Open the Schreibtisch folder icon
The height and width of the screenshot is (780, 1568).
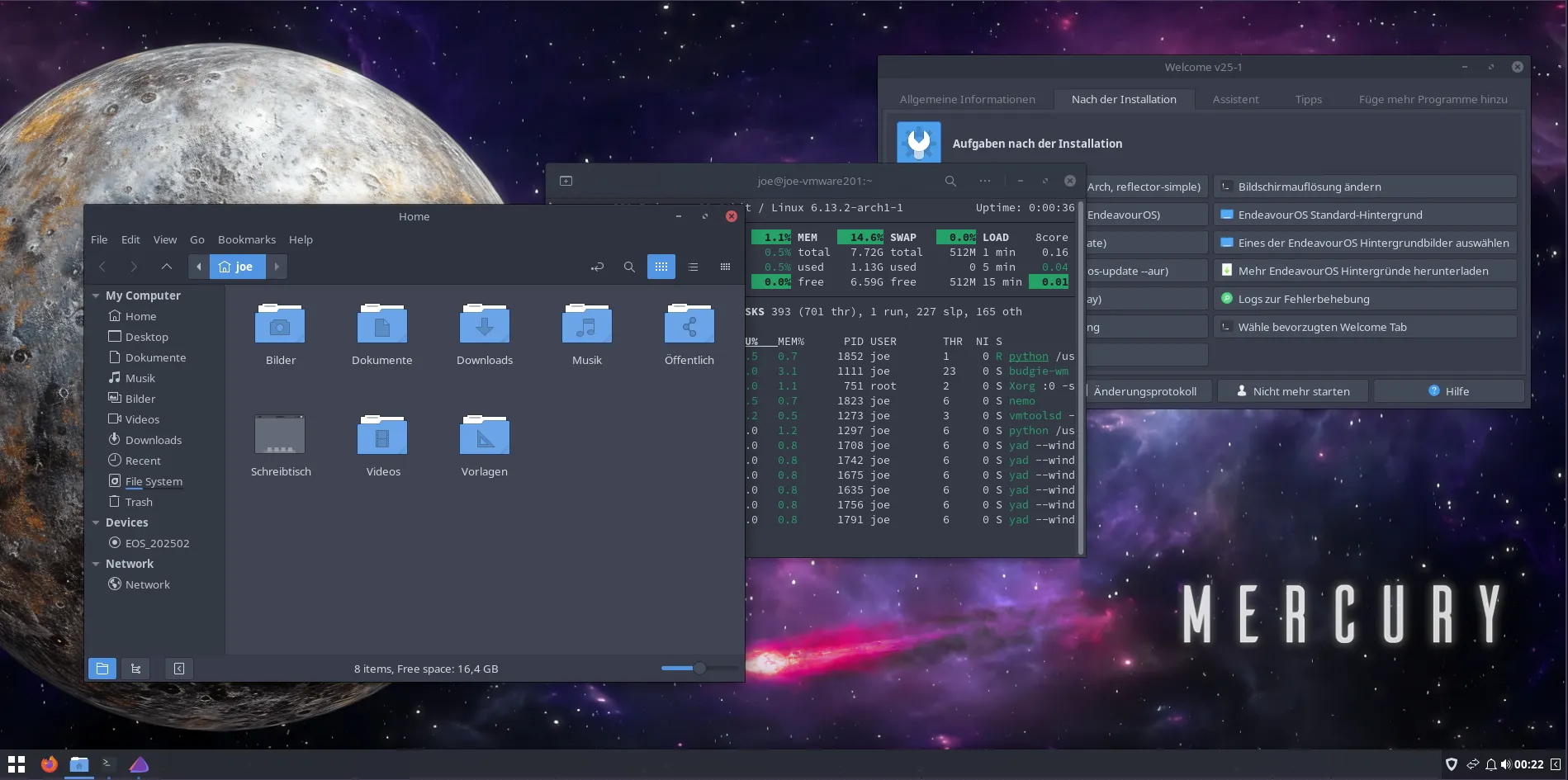pyautogui.click(x=280, y=435)
